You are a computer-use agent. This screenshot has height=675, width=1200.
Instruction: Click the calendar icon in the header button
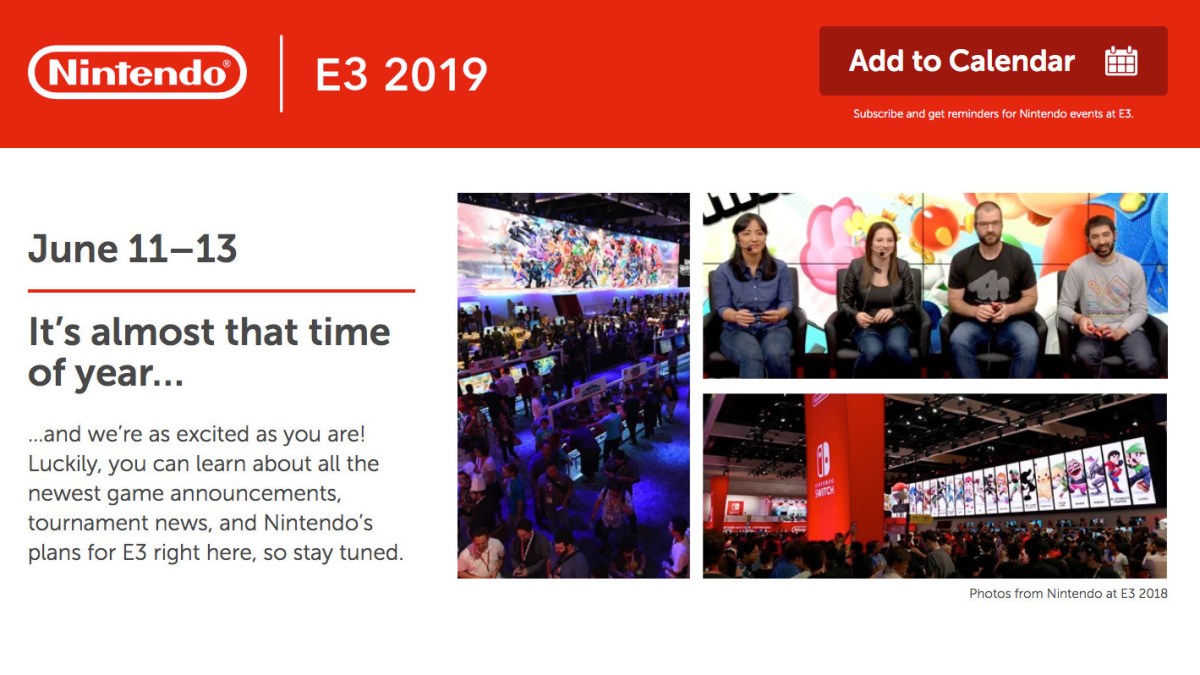[x=1121, y=61]
